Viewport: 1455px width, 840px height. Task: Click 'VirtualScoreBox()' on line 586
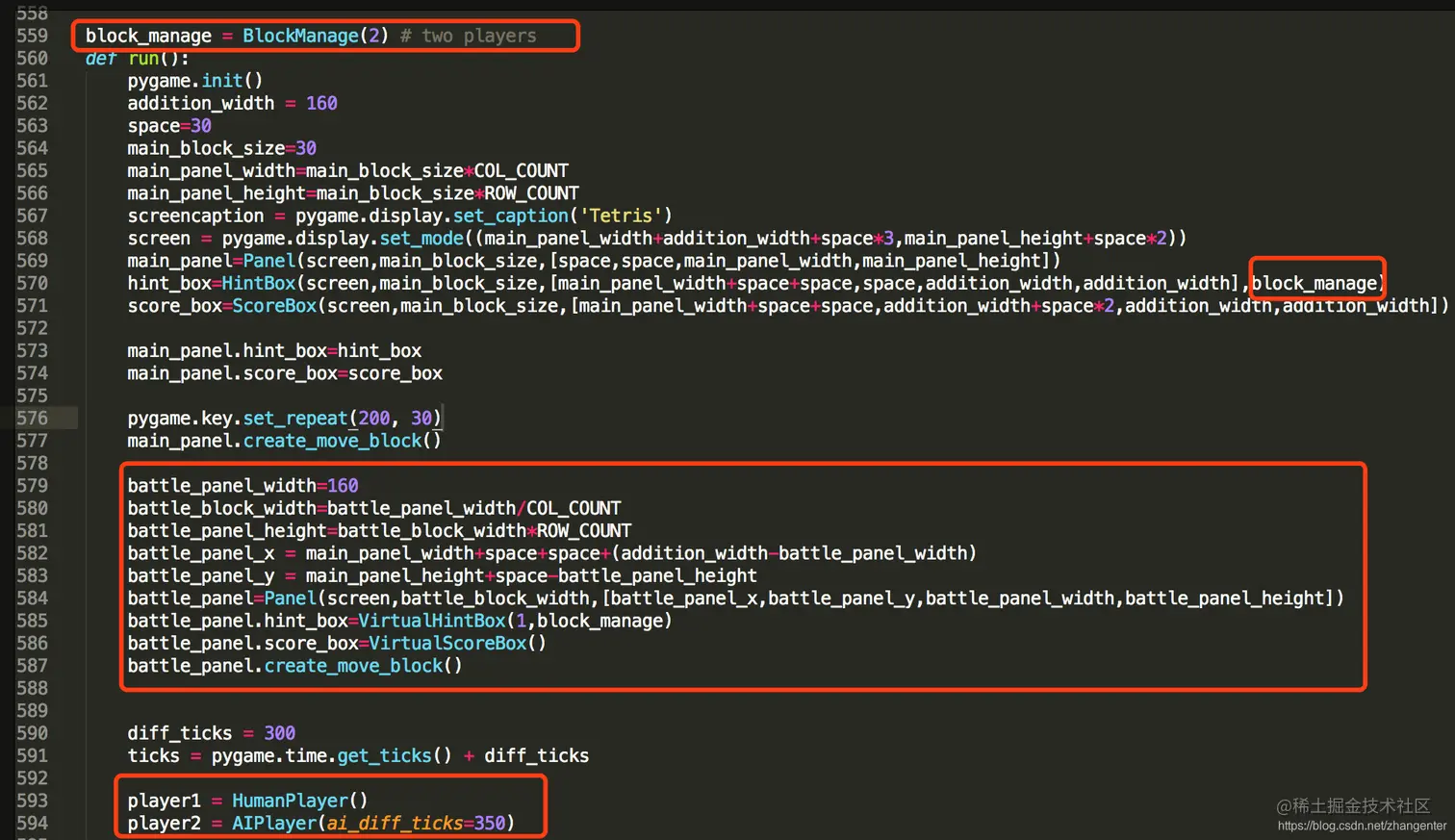point(458,644)
